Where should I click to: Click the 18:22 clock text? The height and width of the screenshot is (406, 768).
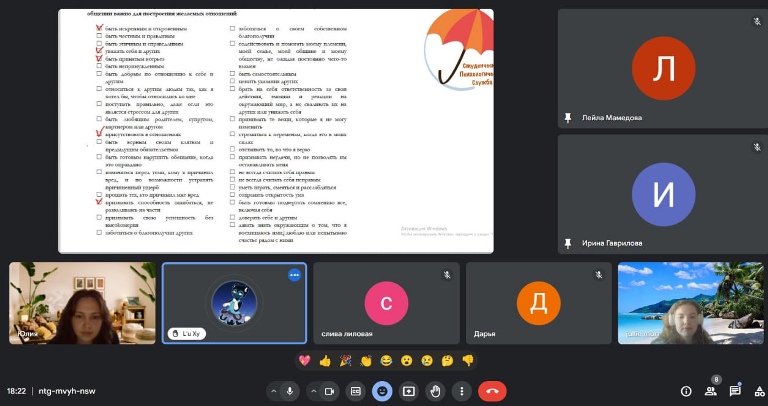17,391
